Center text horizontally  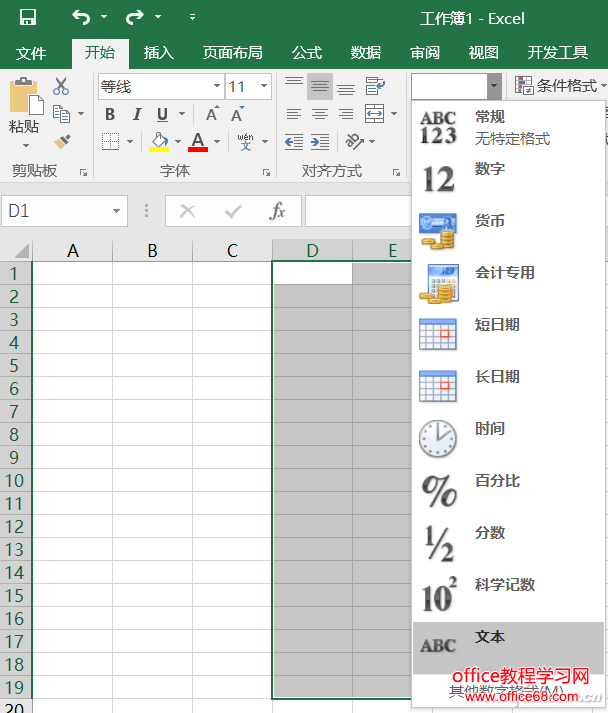point(320,114)
